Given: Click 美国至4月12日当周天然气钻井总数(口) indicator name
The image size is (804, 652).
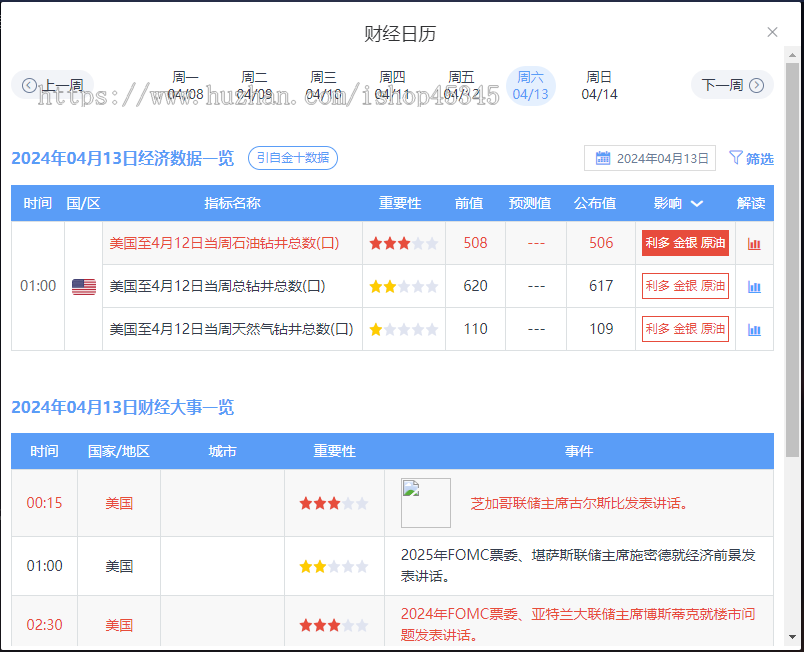Looking at the screenshot, I should click(x=232, y=329).
